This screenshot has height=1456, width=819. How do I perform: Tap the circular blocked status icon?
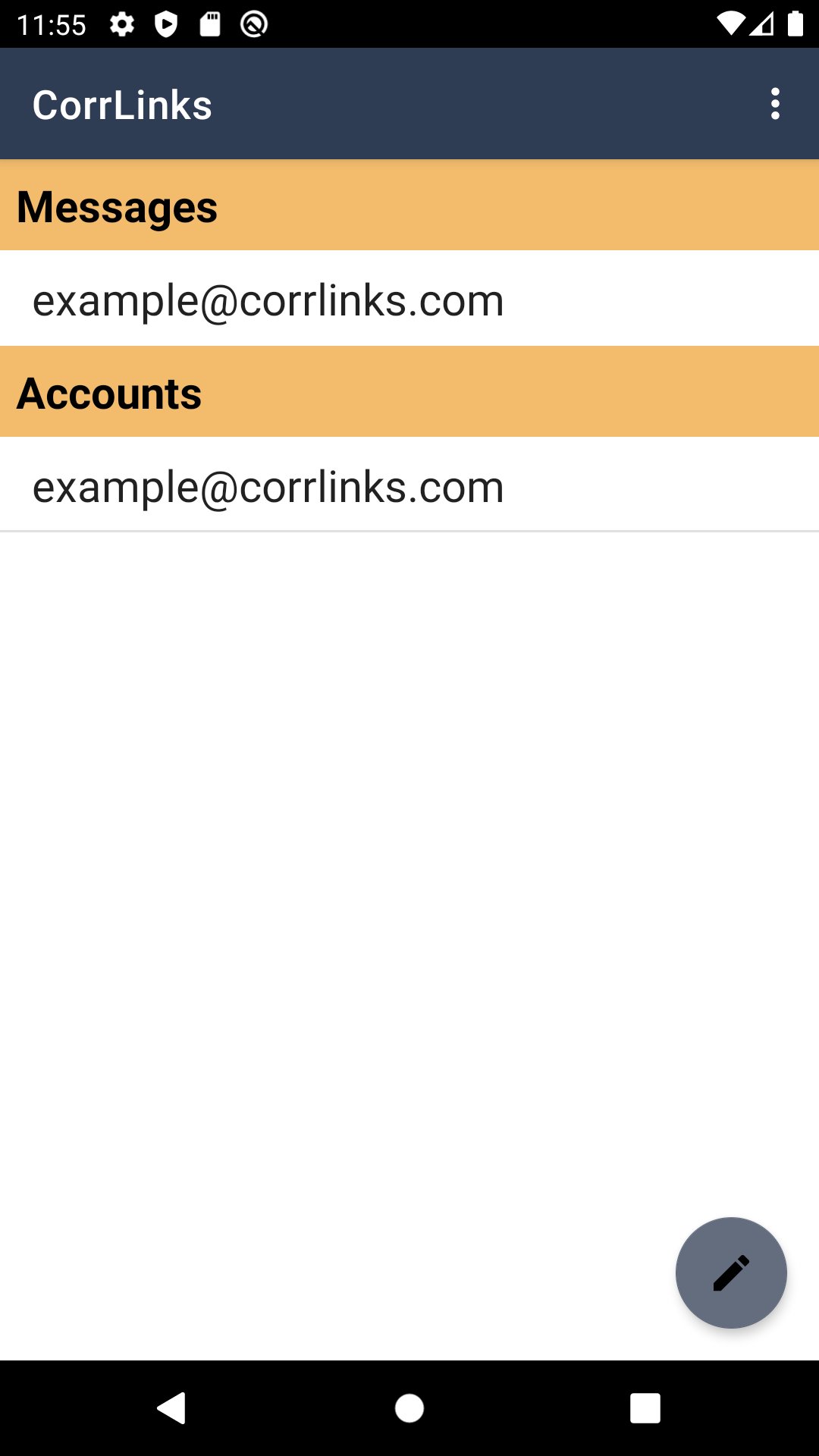click(254, 25)
